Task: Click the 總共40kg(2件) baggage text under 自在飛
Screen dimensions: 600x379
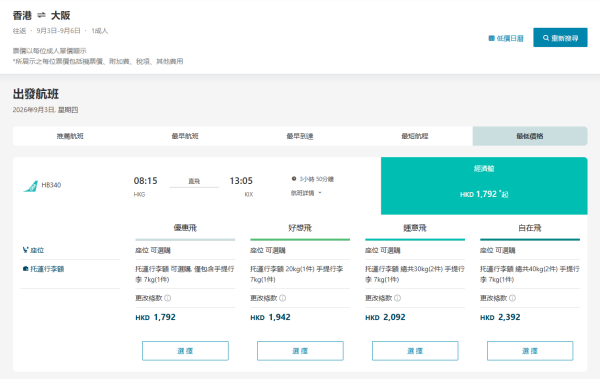Action: [536, 269]
